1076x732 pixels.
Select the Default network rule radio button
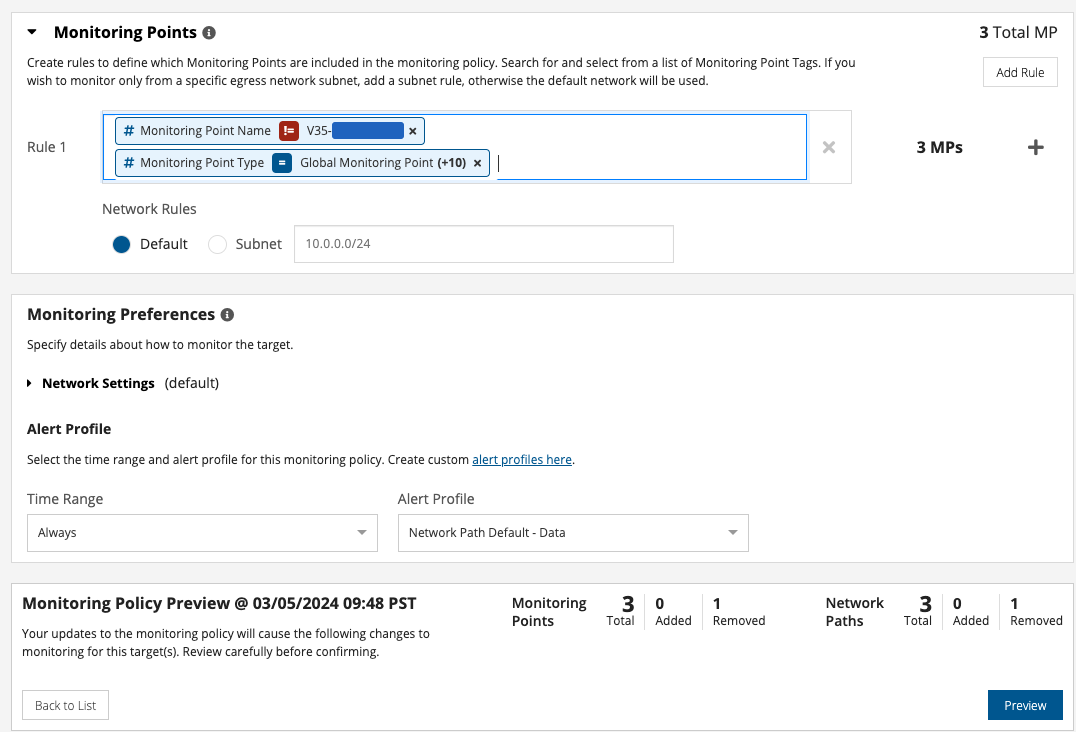pos(122,244)
